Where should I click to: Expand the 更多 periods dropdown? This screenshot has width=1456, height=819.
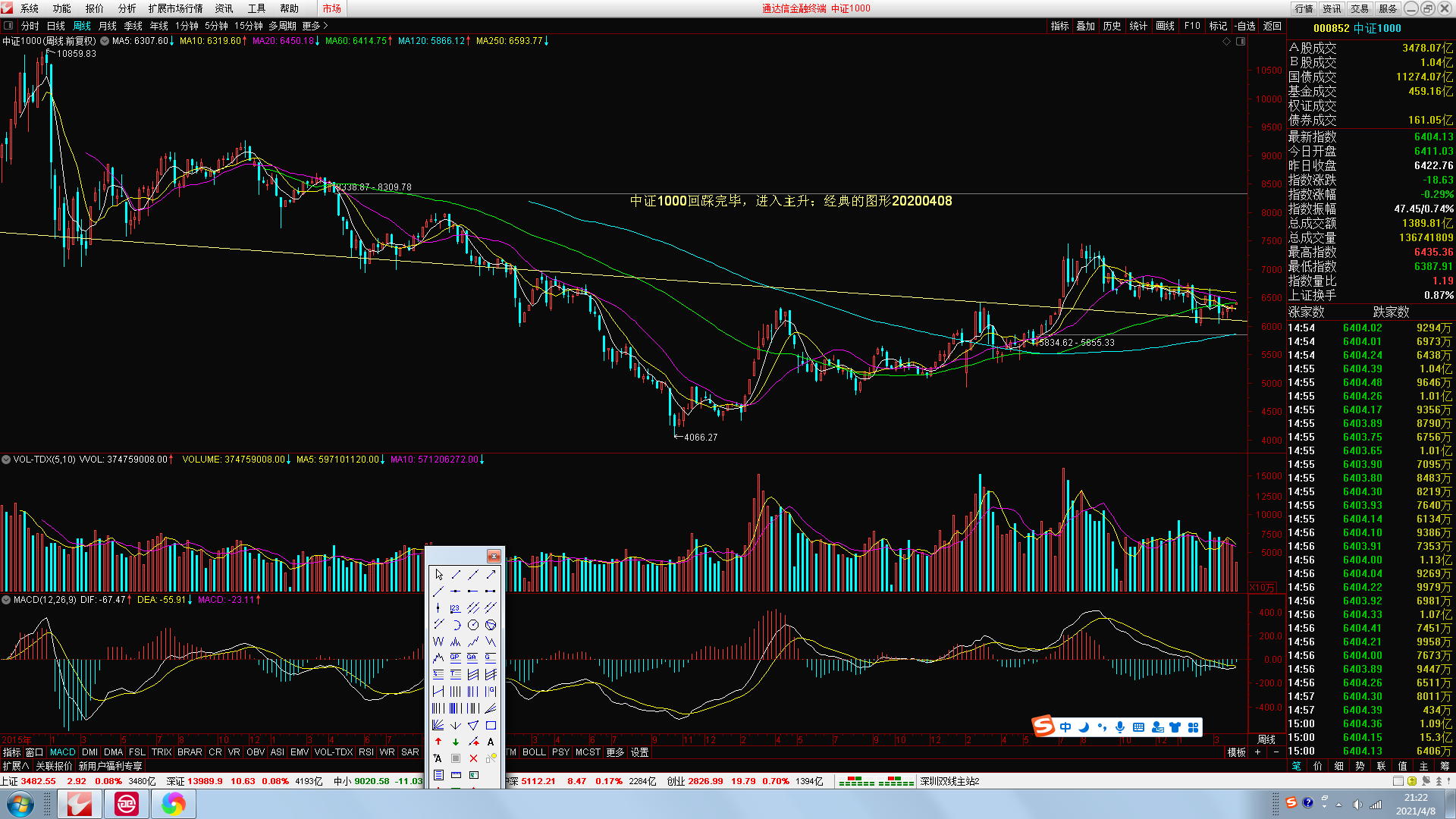point(315,26)
